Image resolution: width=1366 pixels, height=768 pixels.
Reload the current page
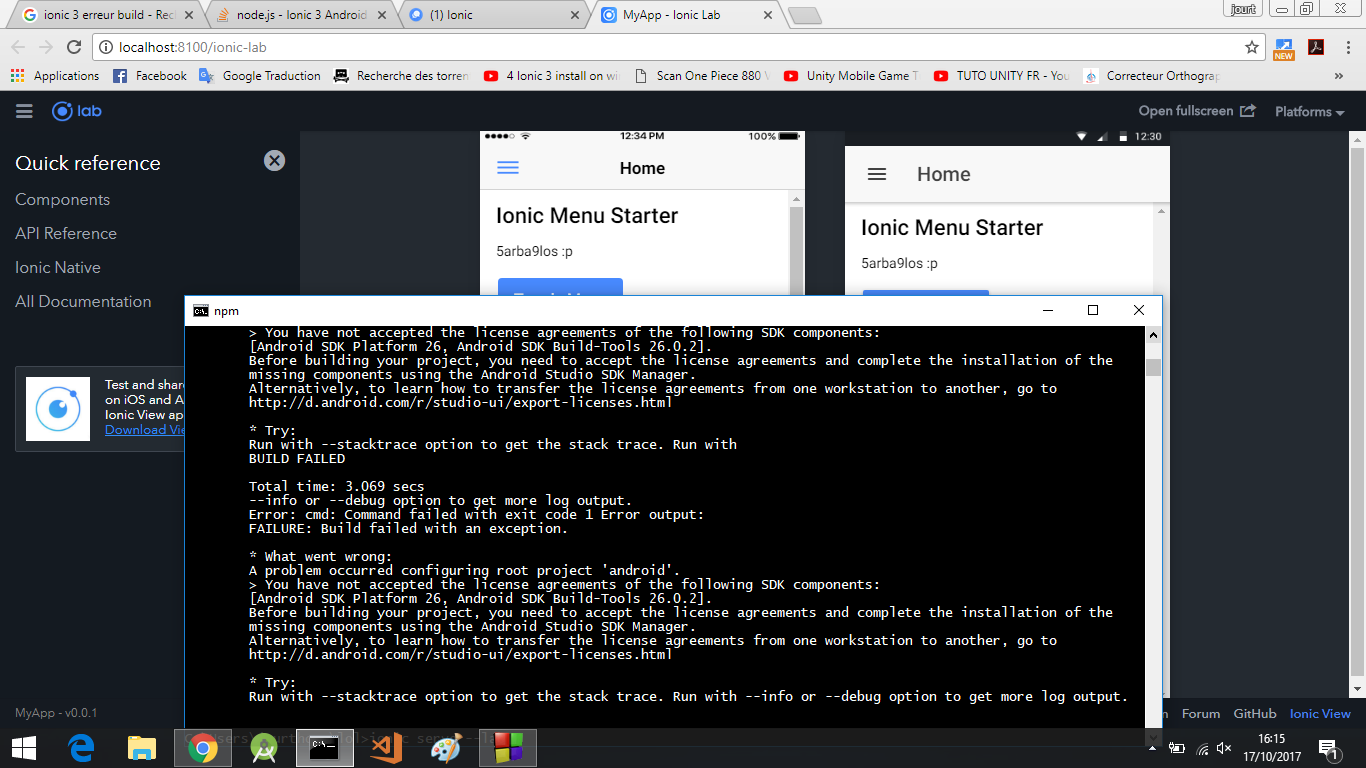click(x=74, y=47)
